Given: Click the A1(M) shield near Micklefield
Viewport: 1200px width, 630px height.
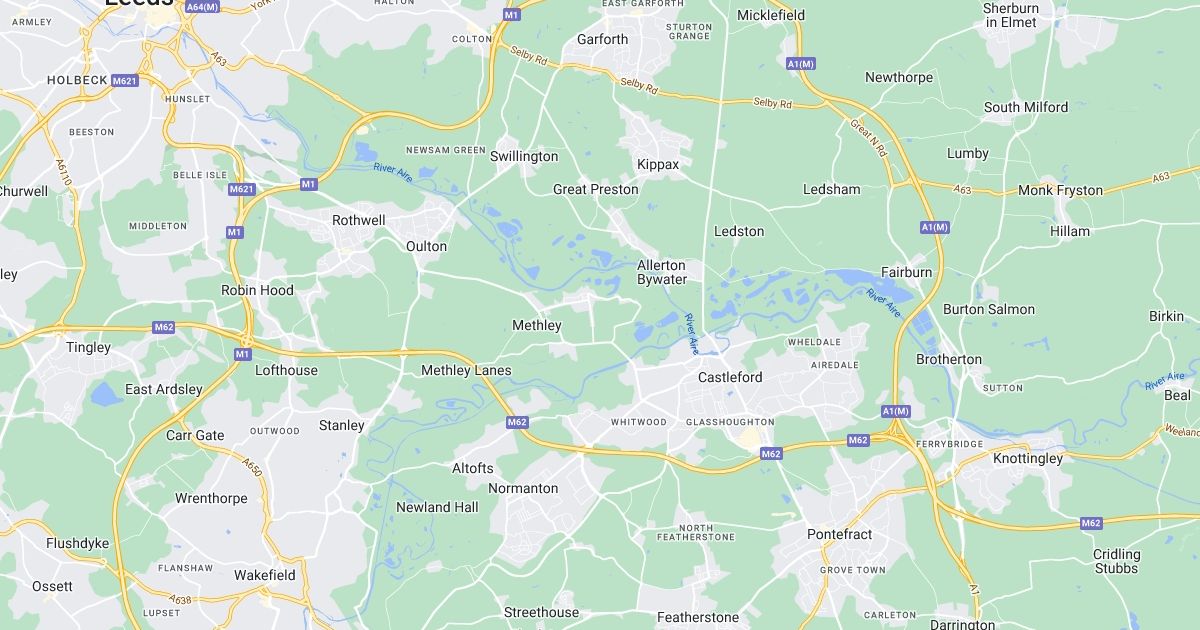Looking at the screenshot, I should click(802, 64).
